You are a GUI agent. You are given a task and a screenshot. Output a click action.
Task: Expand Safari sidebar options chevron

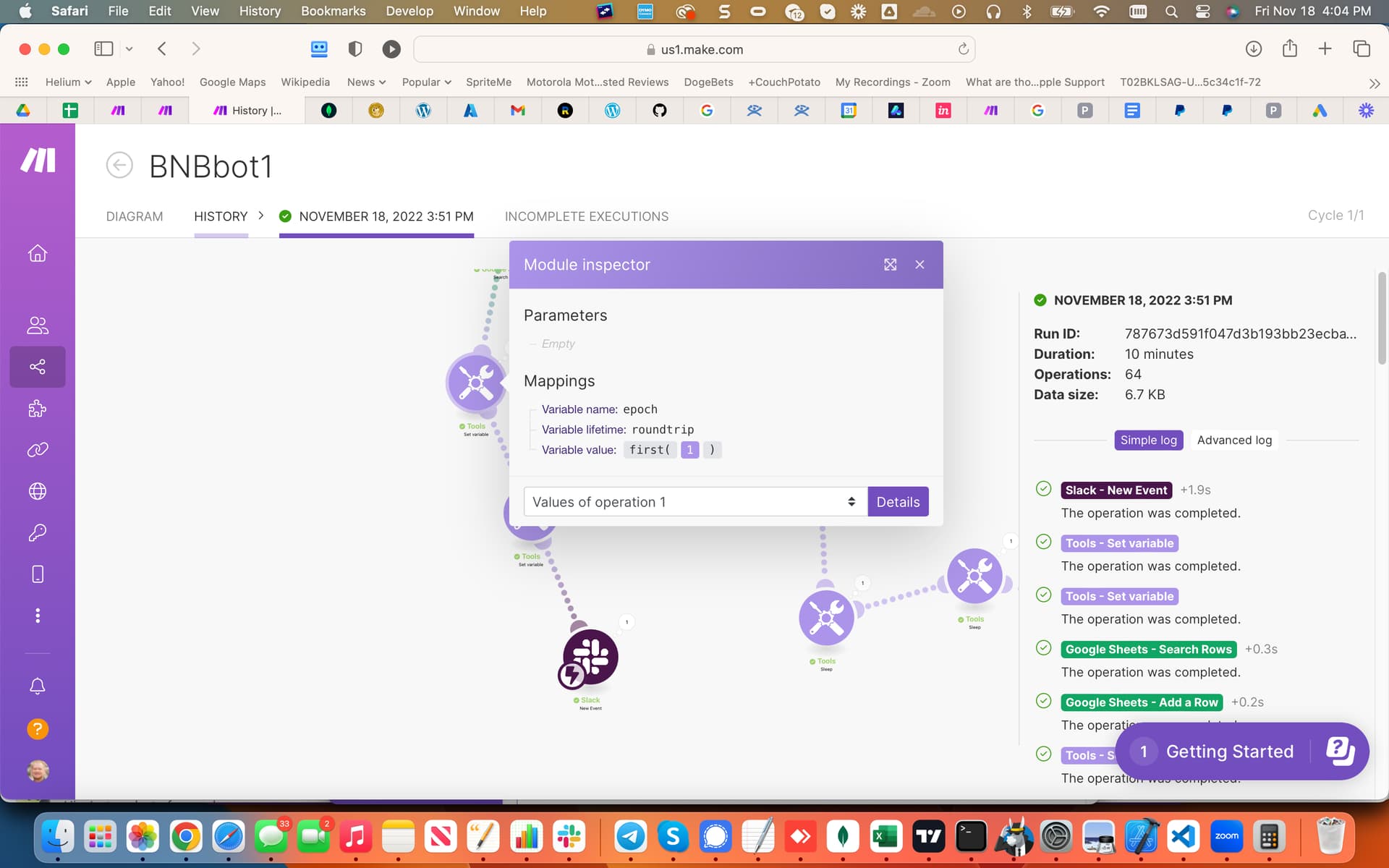(129, 49)
